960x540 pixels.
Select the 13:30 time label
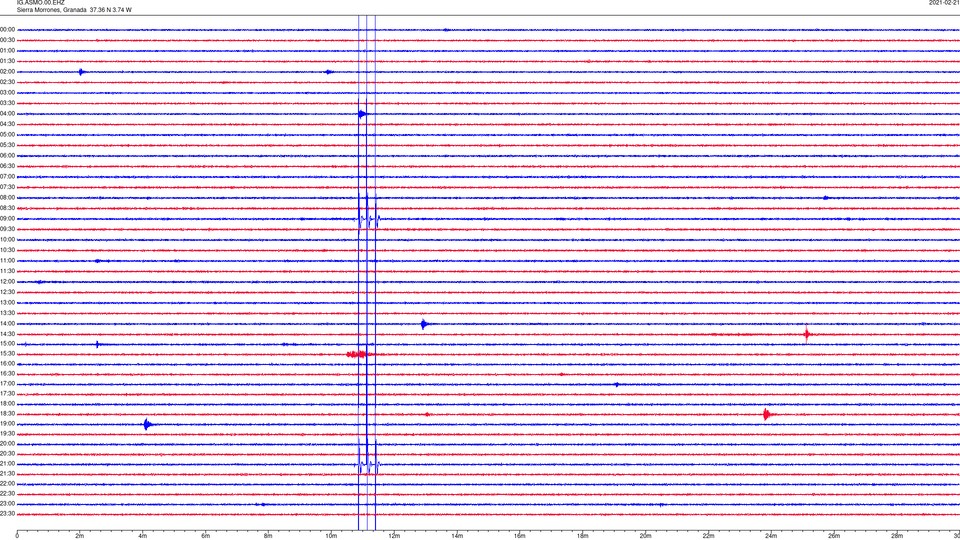7,313
